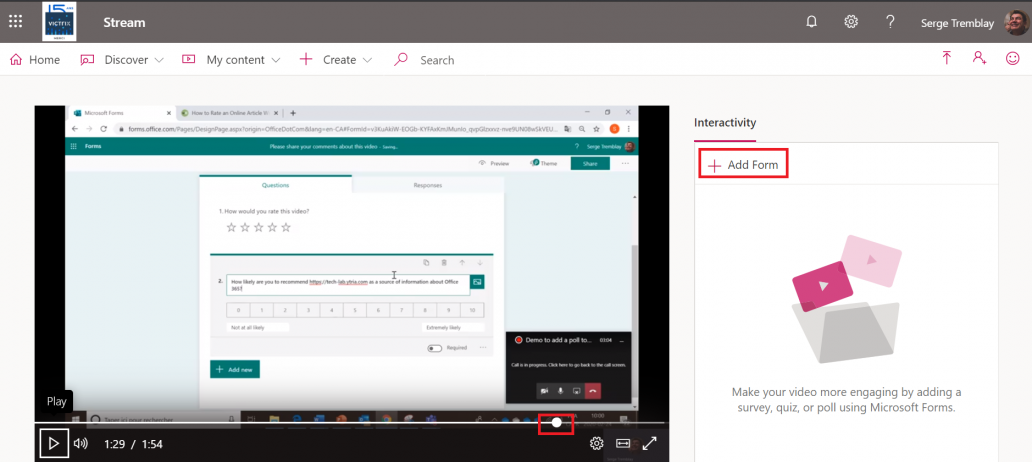This screenshot has height=462, width=1032.
Task: Click the video time 1:29 / 1:54
Action: point(133,444)
